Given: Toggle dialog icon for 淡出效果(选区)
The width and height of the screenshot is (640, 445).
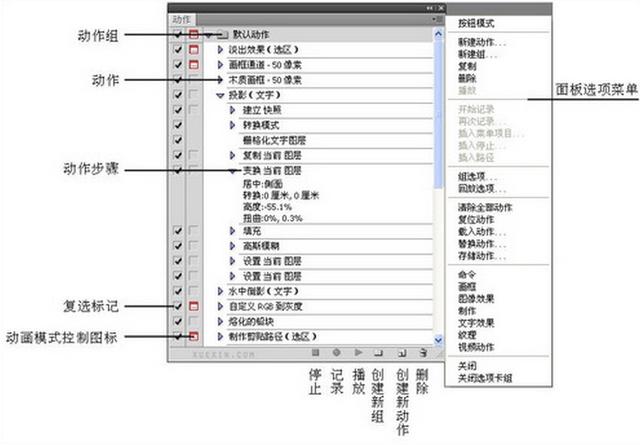Looking at the screenshot, I should tap(194, 49).
